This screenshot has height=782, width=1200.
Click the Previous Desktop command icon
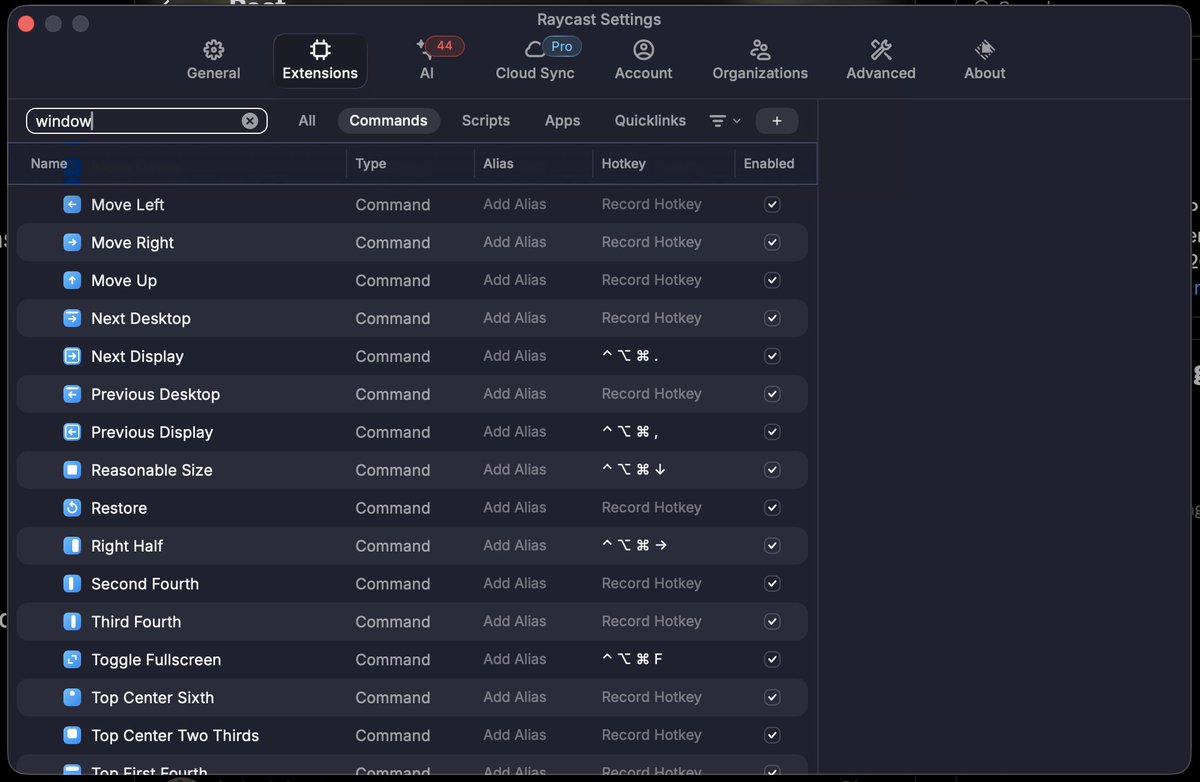coord(72,394)
